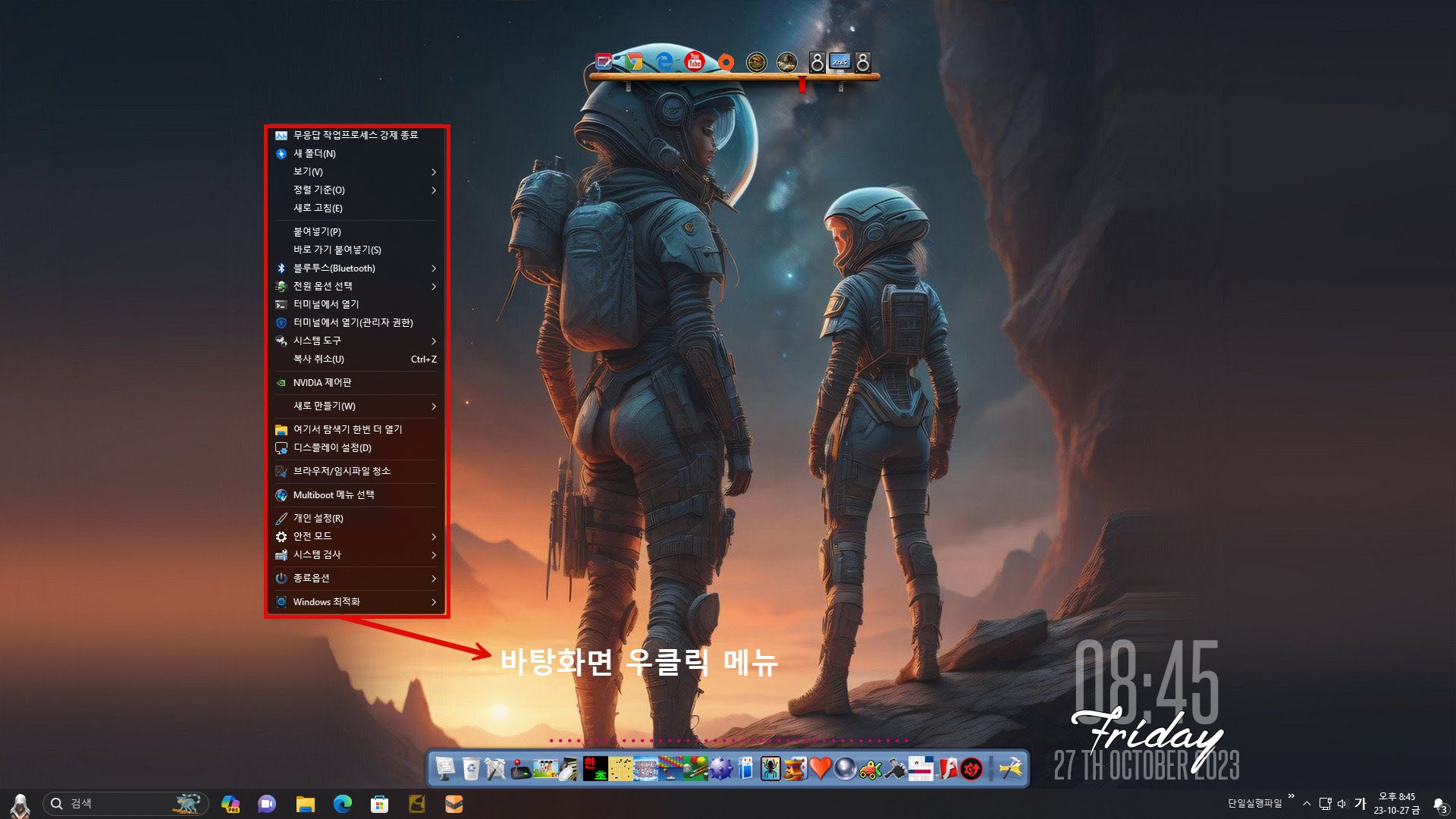Expand the 정렬 기준(O) submenu

pyautogui.click(x=356, y=190)
